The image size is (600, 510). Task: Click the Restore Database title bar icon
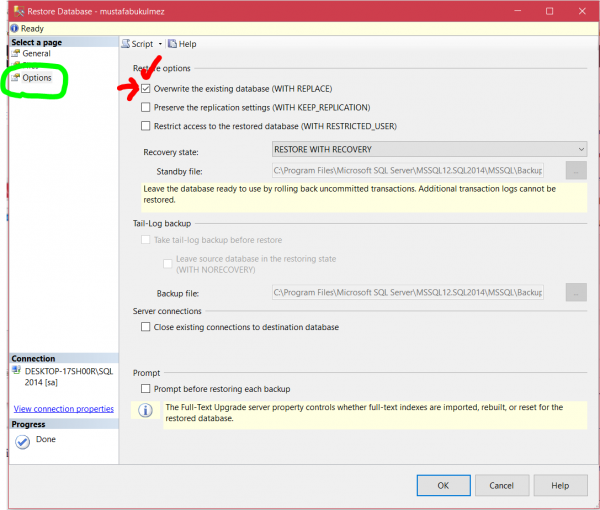pyautogui.click(x=19, y=11)
